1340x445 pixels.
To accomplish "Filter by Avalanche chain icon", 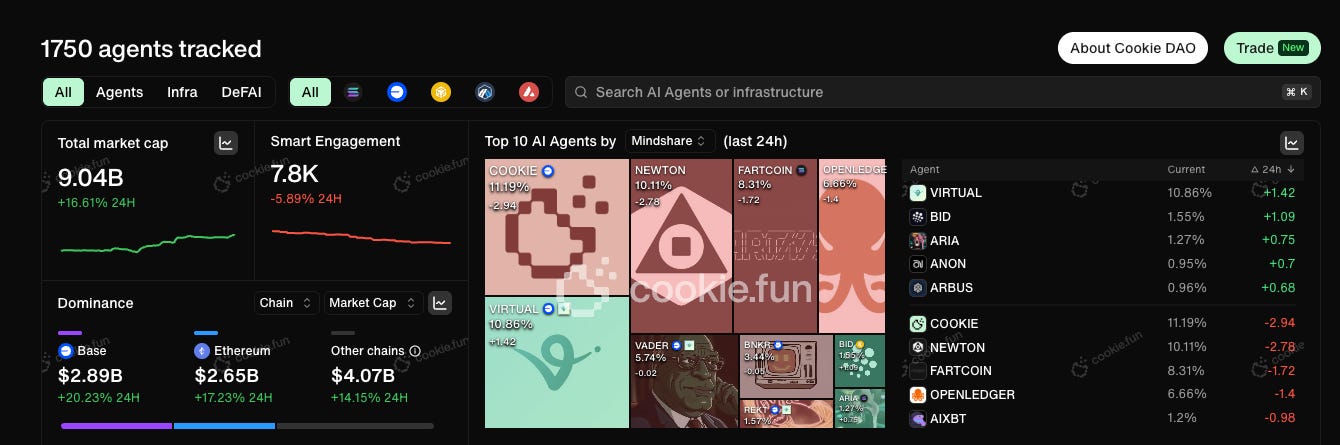I will point(529,92).
